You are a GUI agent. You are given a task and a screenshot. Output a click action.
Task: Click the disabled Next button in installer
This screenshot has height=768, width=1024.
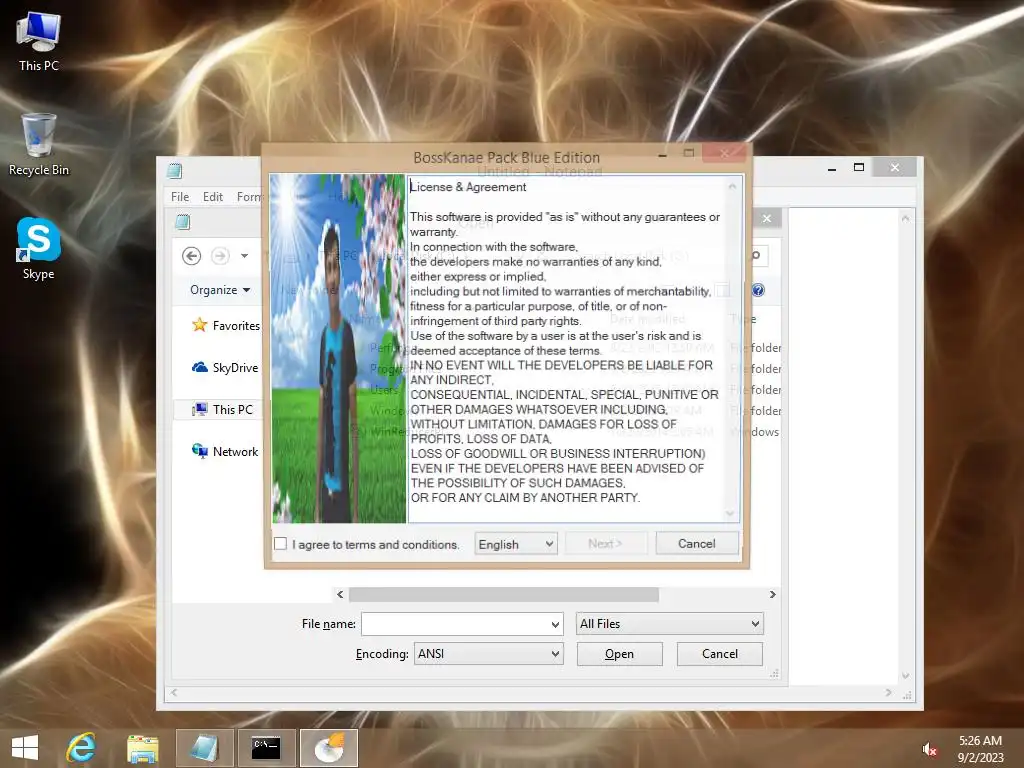click(605, 543)
